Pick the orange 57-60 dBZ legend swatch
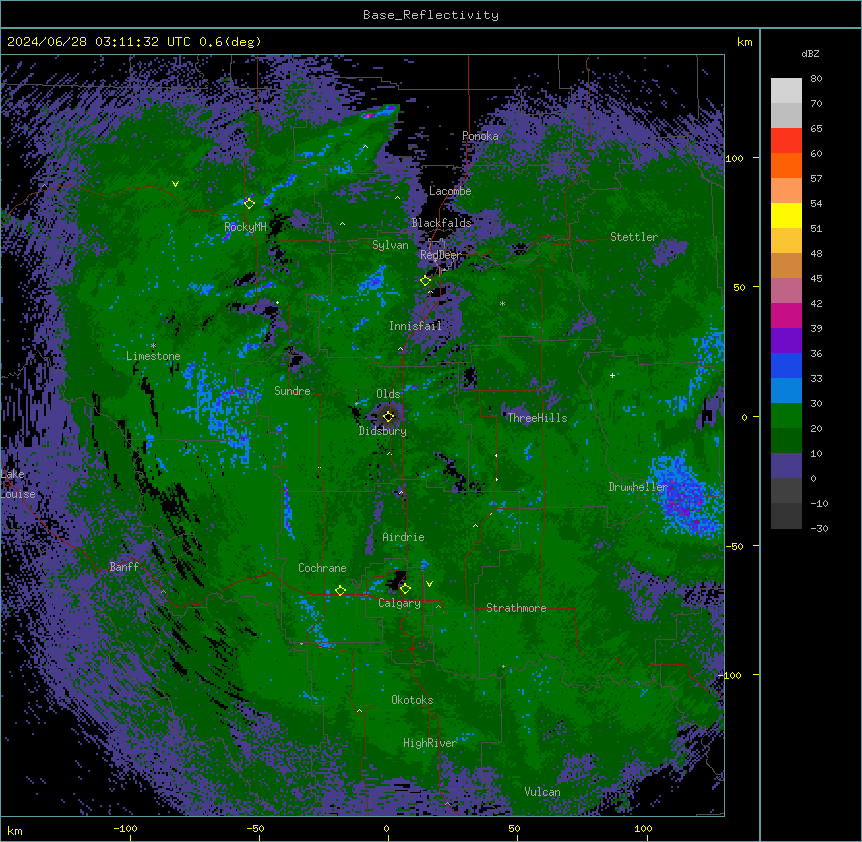This screenshot has height=842, width=862. [x=786, y=165]
